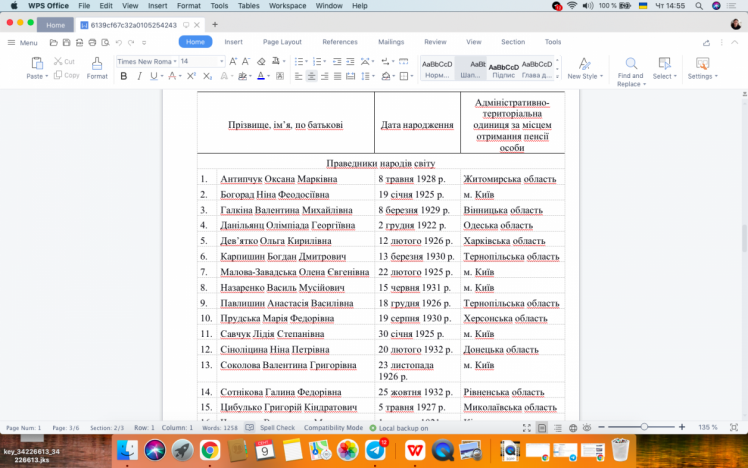Click the zoom in plus button
This screenshot has height=468, width=748.
[x=682, y=427]
